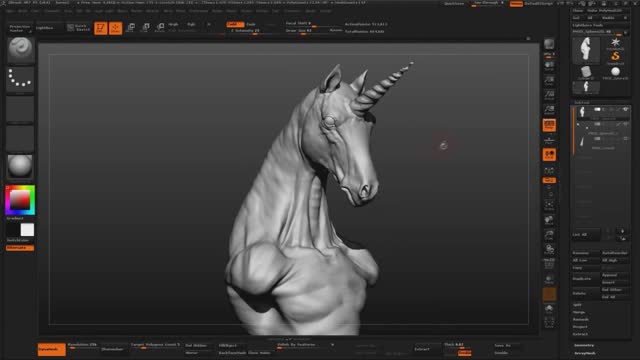Image resolution: width=640 pixels, height=360 pixels.
Task: Set canvas to Actual size
Action: [549, 95]
